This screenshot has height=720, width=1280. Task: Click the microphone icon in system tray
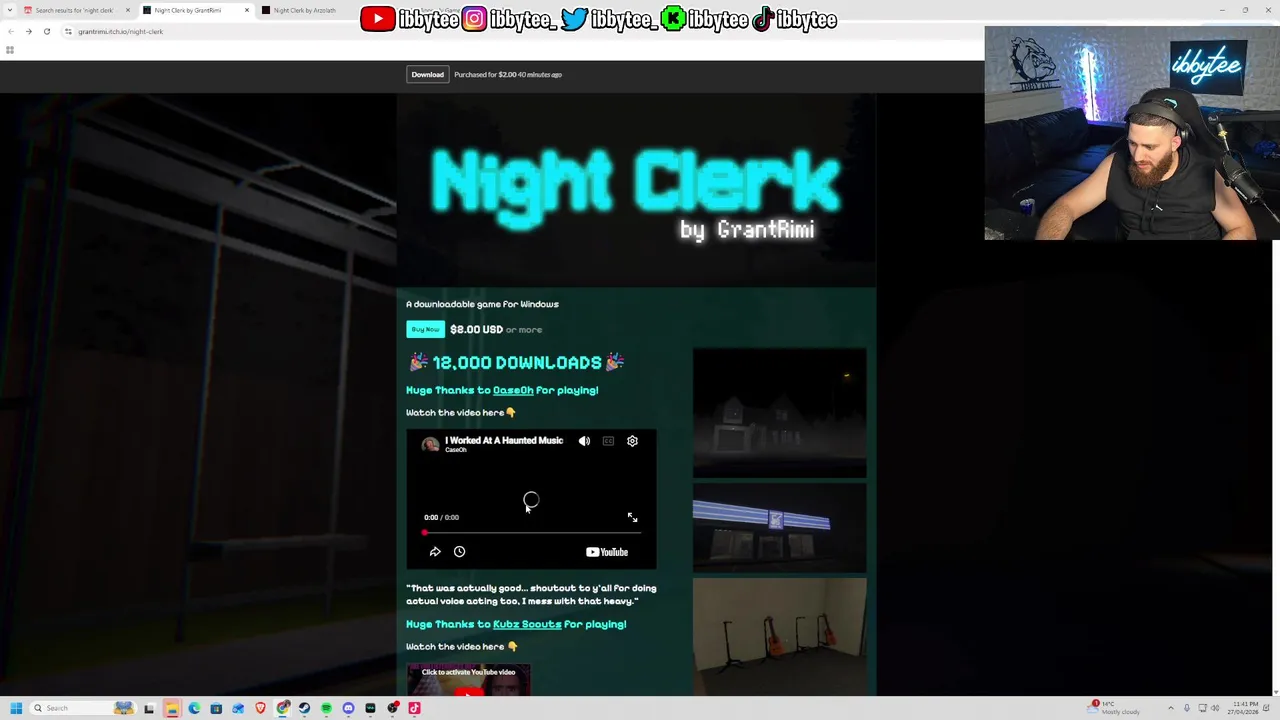coord(1187,708)
